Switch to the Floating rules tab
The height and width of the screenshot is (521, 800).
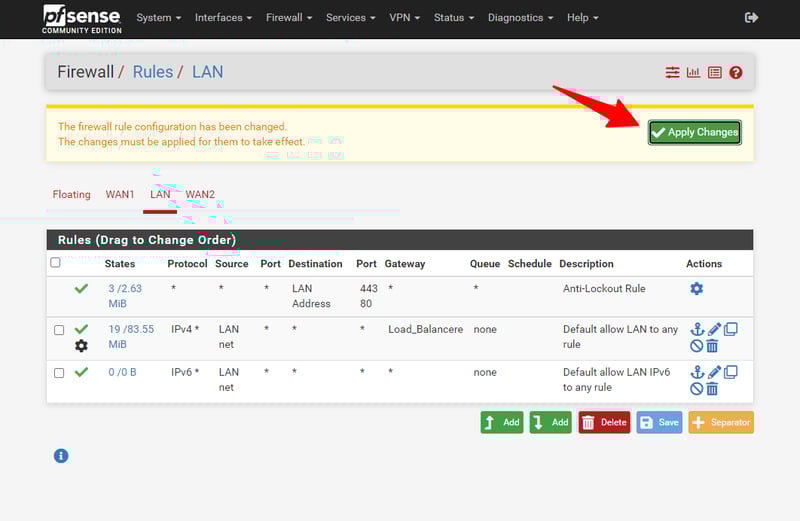click(x=71, y=195)
